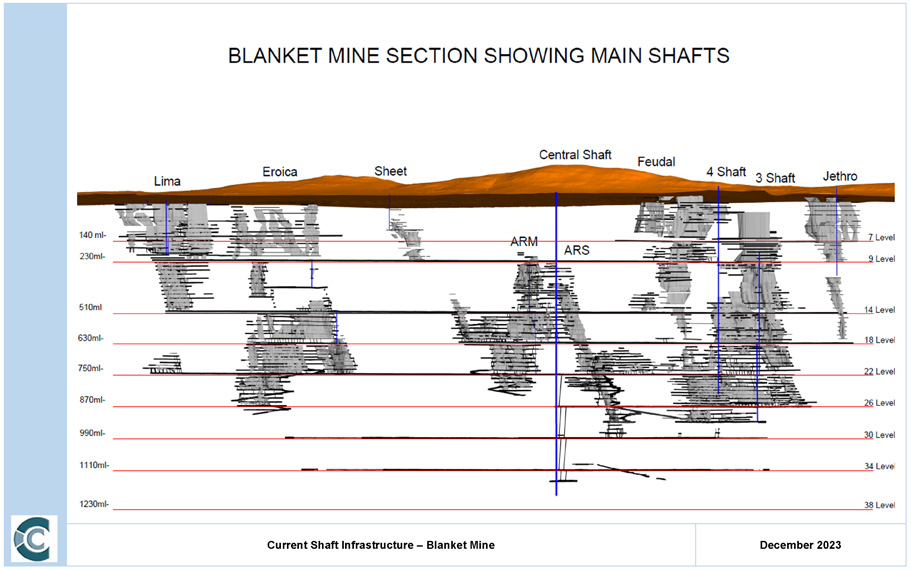The image size is (911, 570).
Task: Click the Current Shaft Infrastructure caption
Action: [381, 545]
